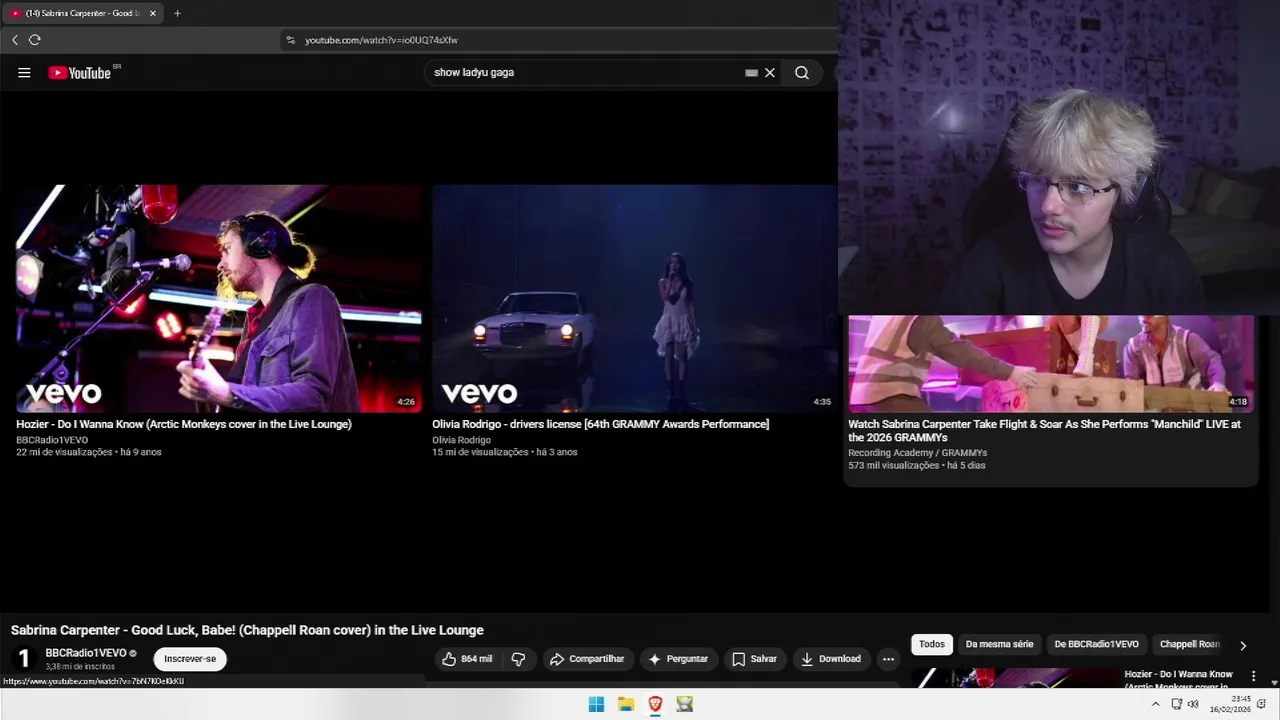Image resolution: width=1280 pixels, height=720 pixels.
Task: Reload the page with the refresh icon
Action: [35, 40]
